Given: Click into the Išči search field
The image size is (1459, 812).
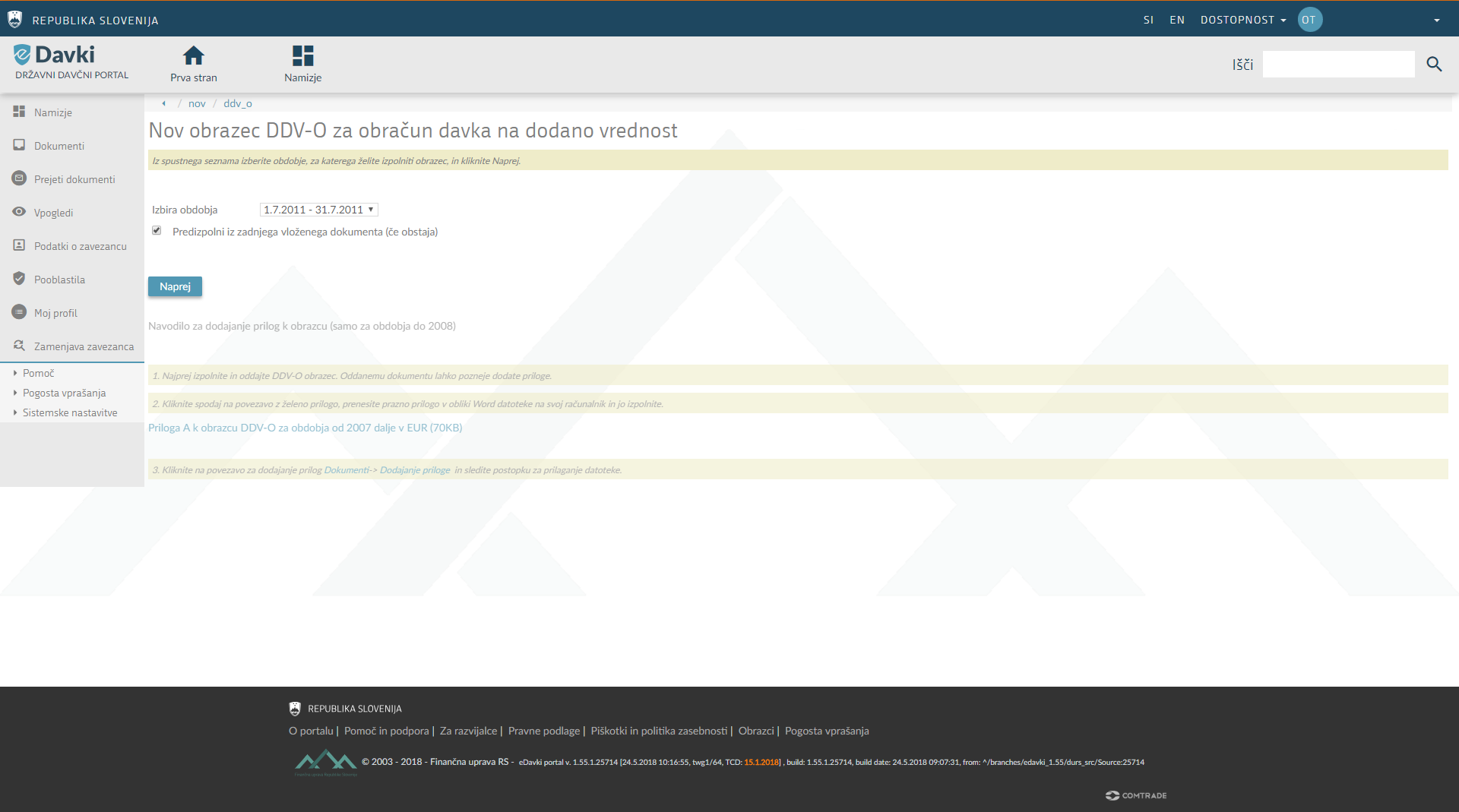Looking at the screenshot, I should 1337,65.
